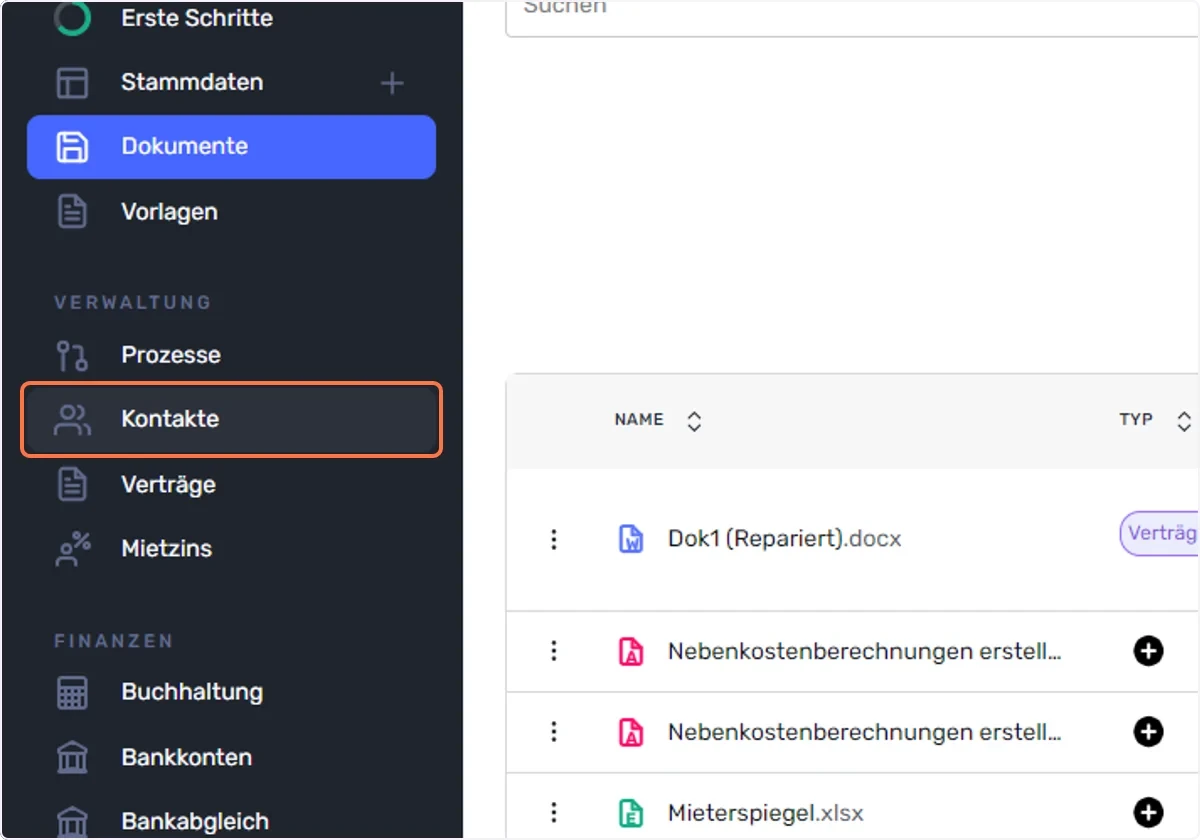Click the Mietzins percent-person icon
The height and width of the screenshot is (840, 1200).
tap(72, 549)
